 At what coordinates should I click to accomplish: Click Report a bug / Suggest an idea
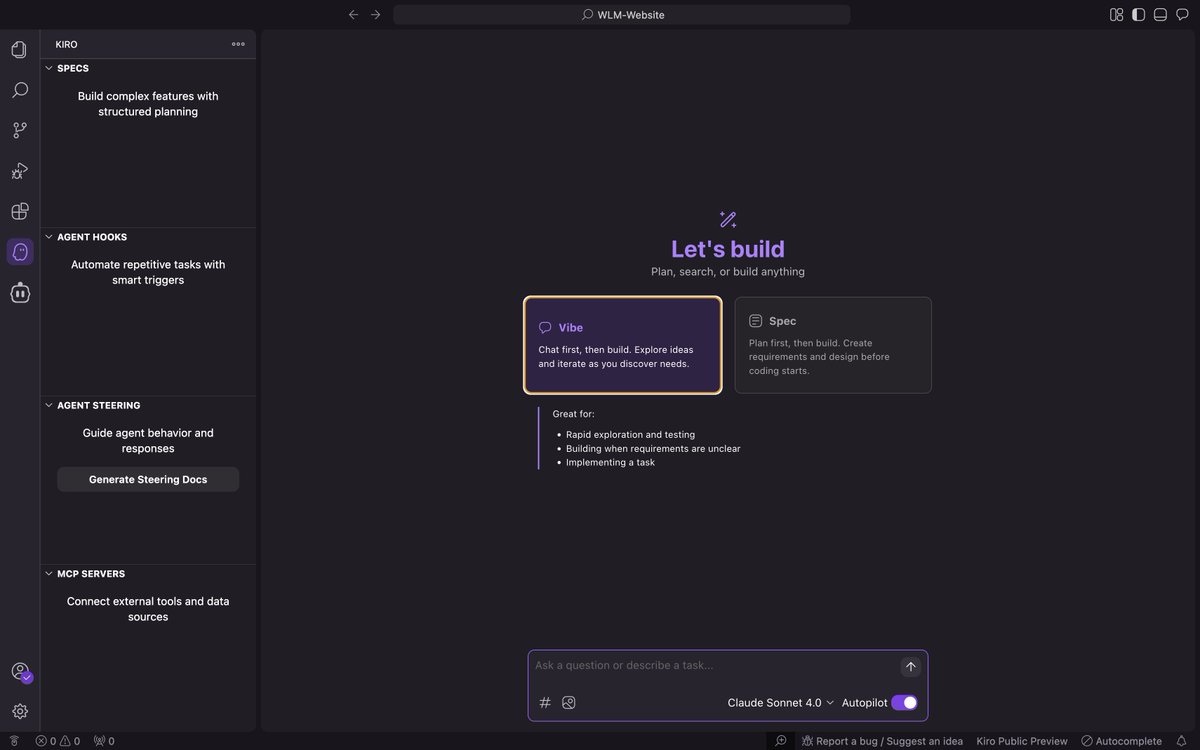pos(881,741)
